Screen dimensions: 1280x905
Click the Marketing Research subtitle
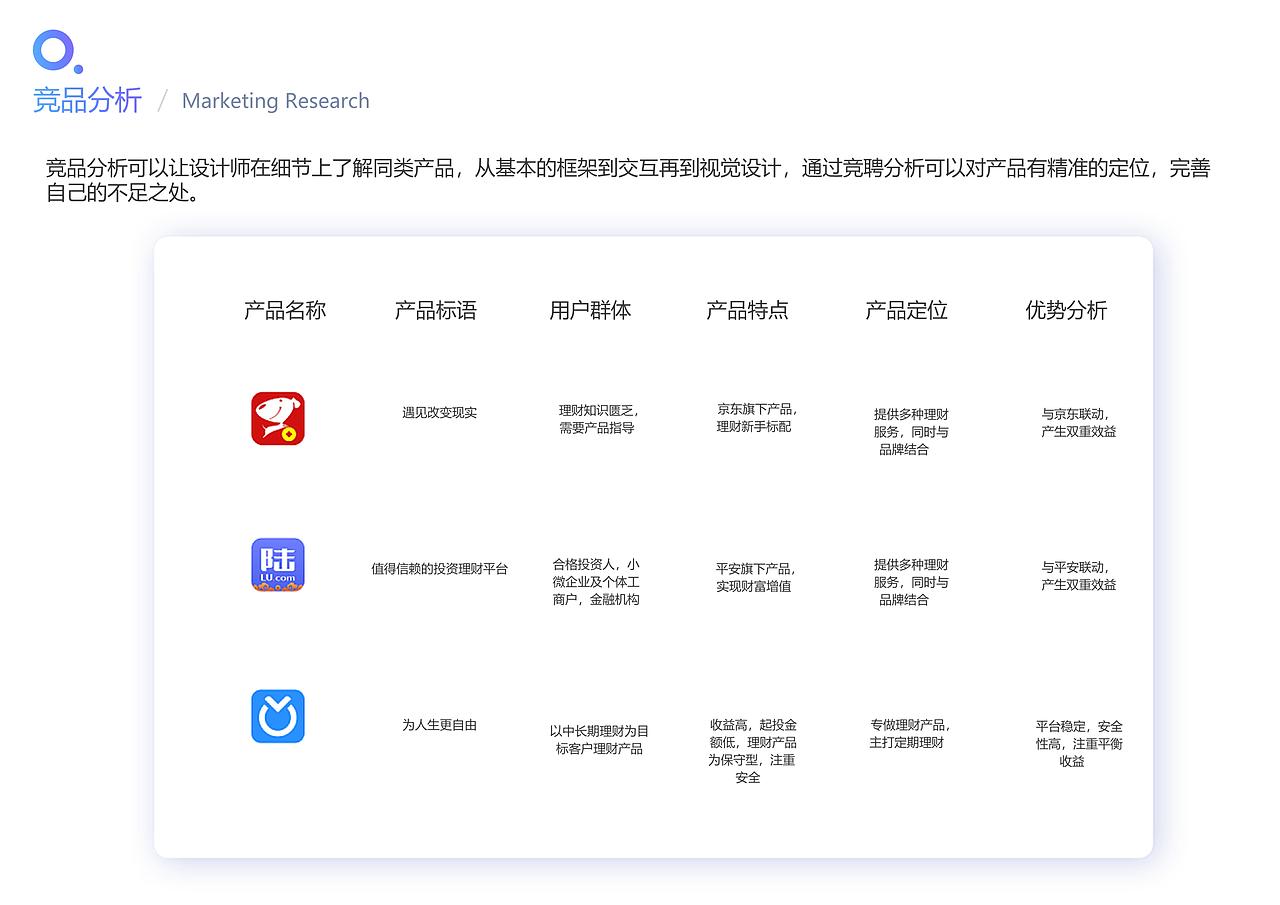pos(275,100)
